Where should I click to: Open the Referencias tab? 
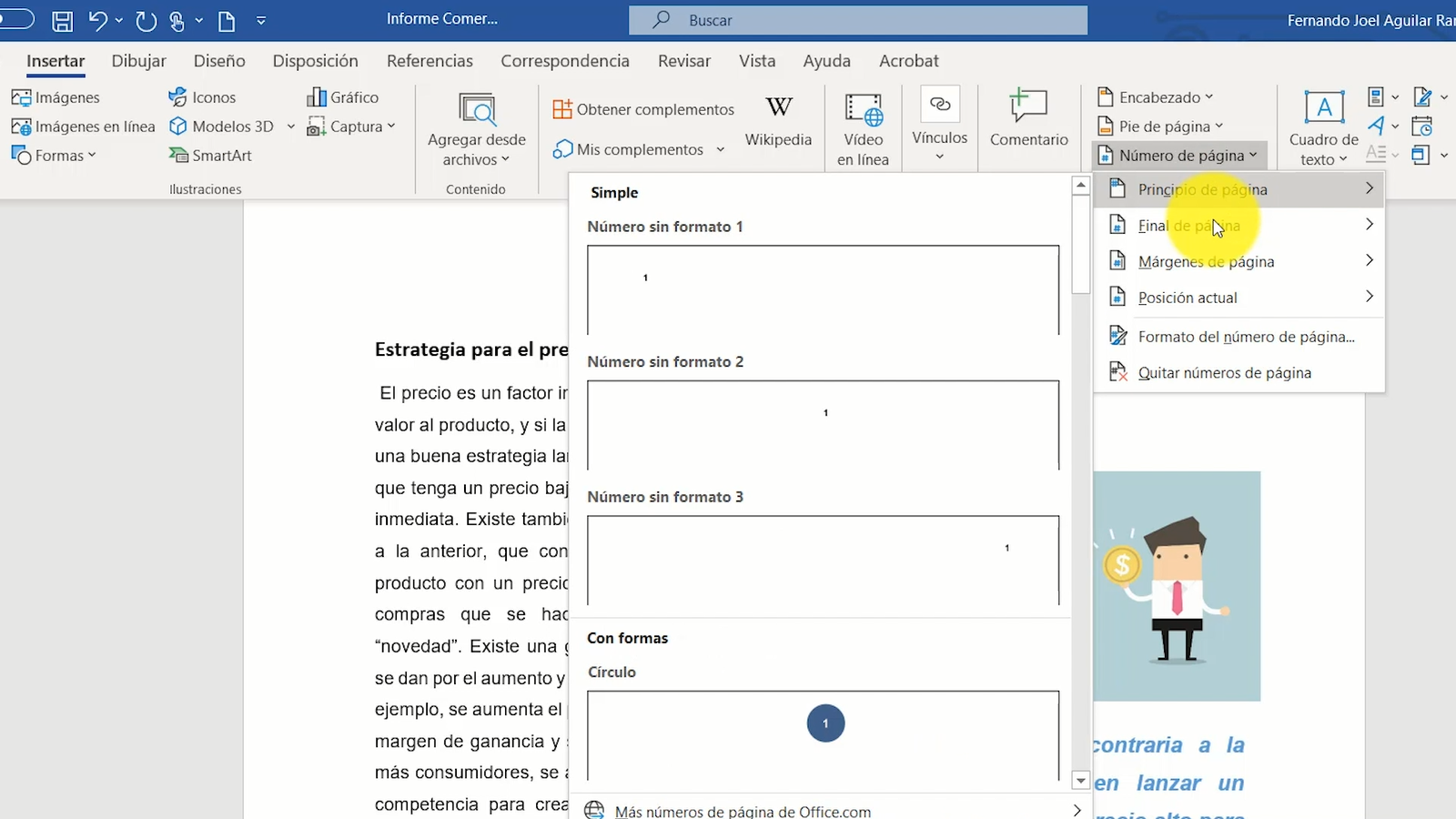pyautogui.click(x=430, y=61)
